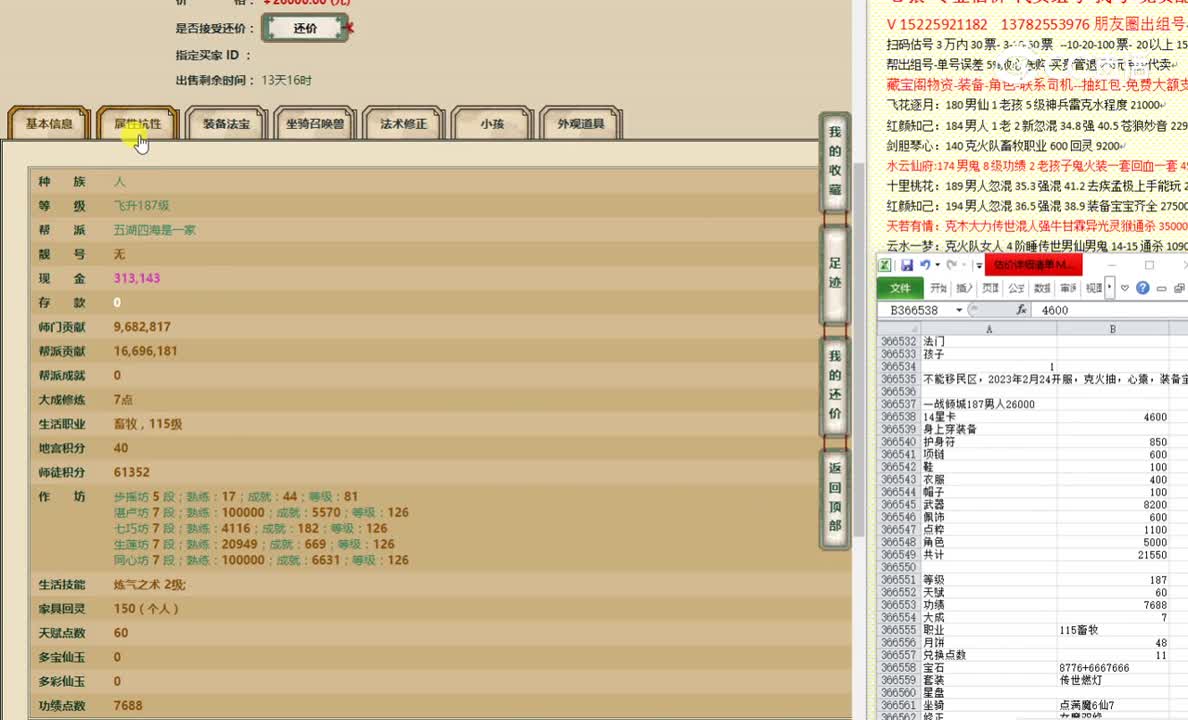Switch to the 装备法宝 tab

click(x=226, y=124)
